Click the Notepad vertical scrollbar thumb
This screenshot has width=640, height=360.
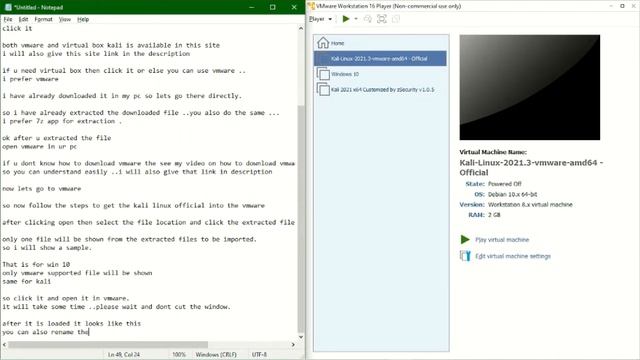301,218
